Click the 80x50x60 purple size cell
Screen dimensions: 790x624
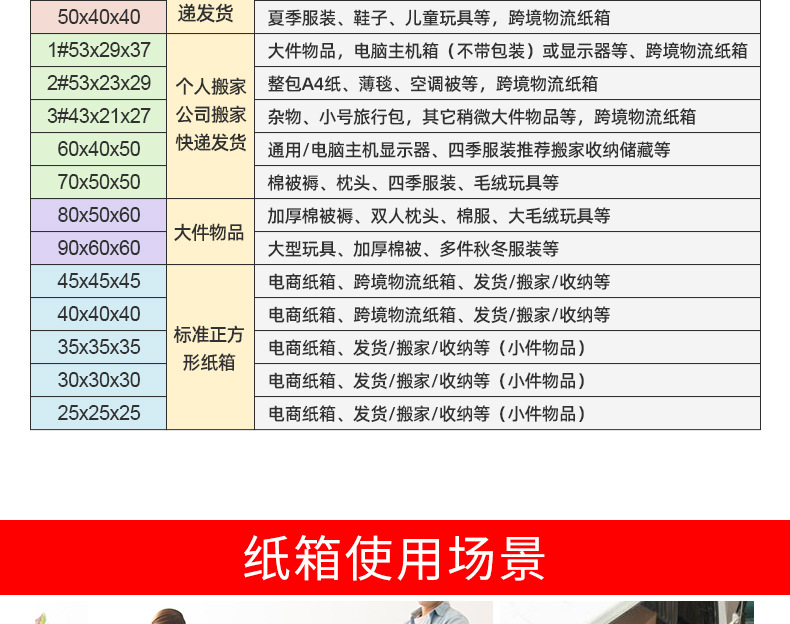coord(99,215)
